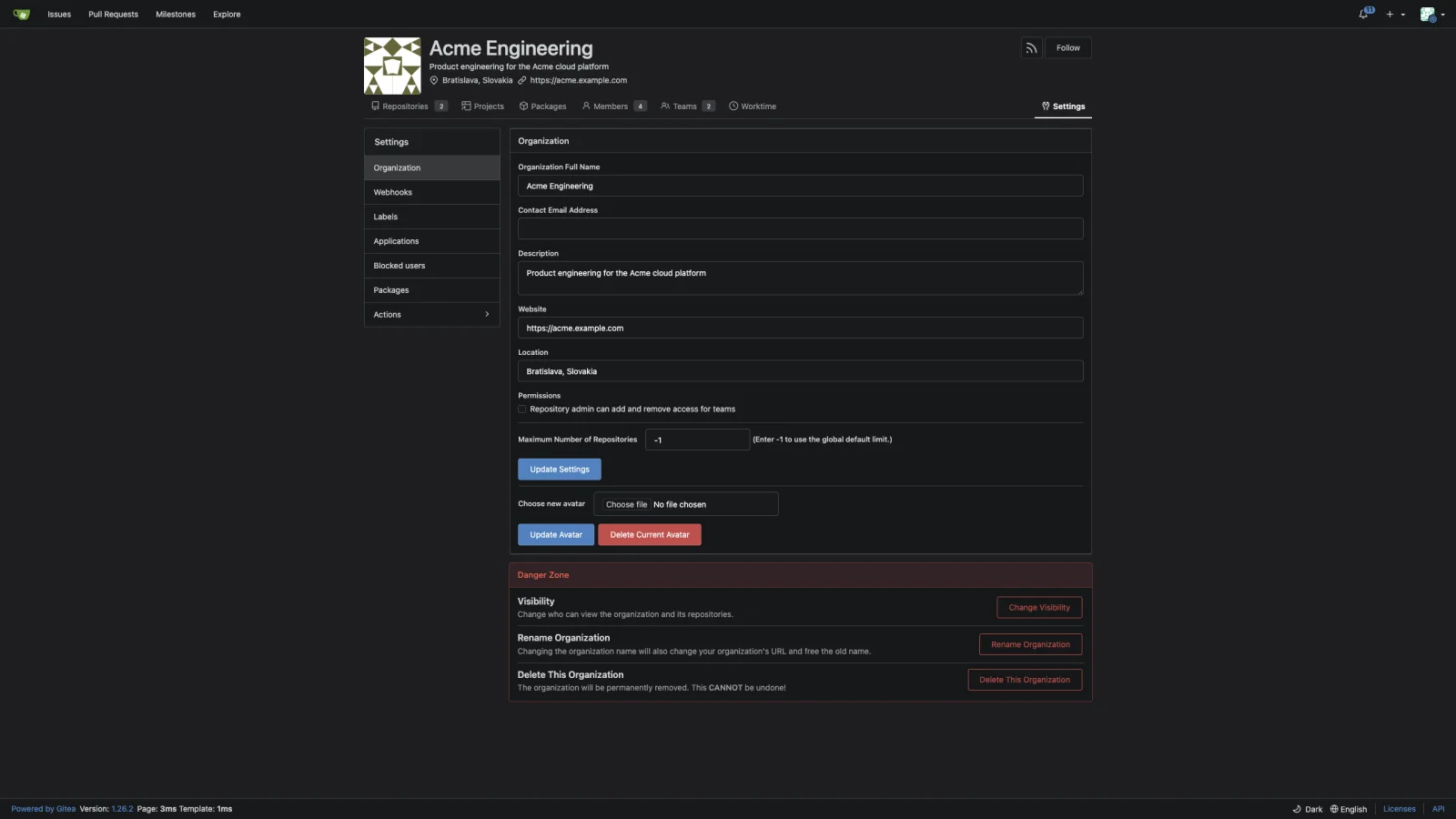The height and width of the screenshot is (819, 1456).
Task: Click the Update Avatar button
Action: tap(556, 535)
